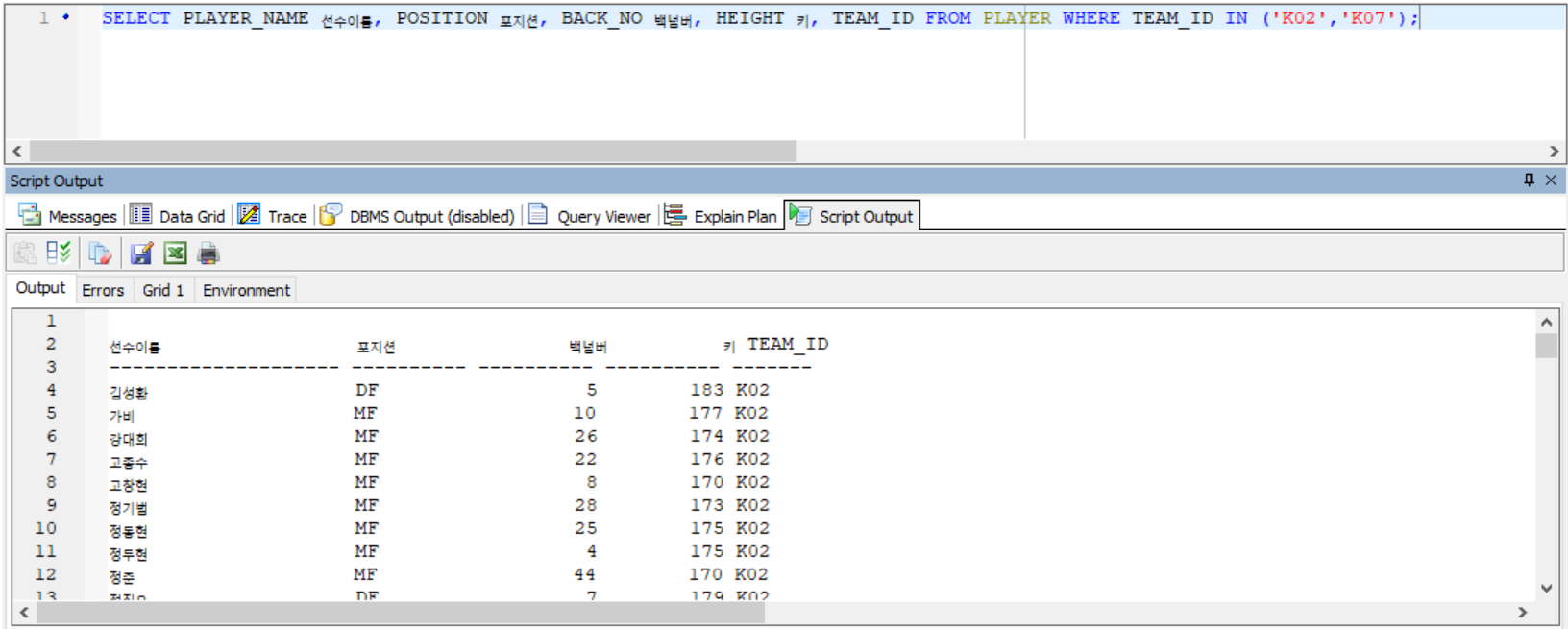The height and width of the screenshot is (629, 1568).
Task: Print the script output
Action: click(x=208, y=254)
